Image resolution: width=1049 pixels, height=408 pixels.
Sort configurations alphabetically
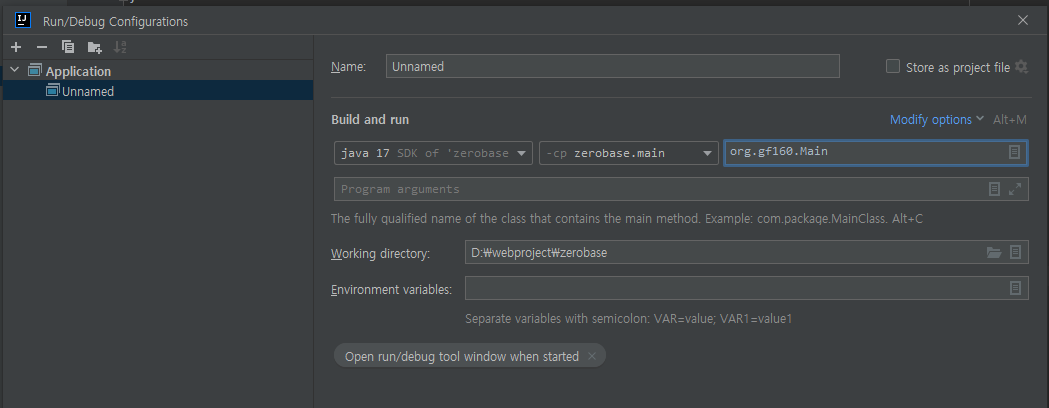pos(120,47)
